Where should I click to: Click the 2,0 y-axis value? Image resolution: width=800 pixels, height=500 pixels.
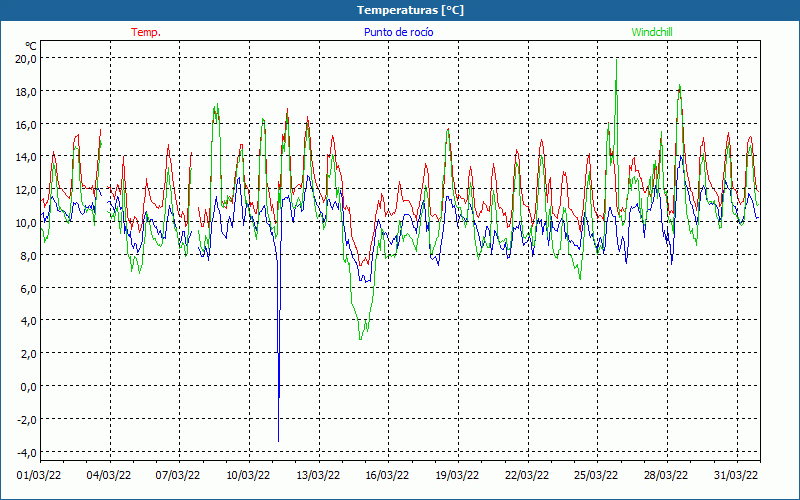pos(29,354)
